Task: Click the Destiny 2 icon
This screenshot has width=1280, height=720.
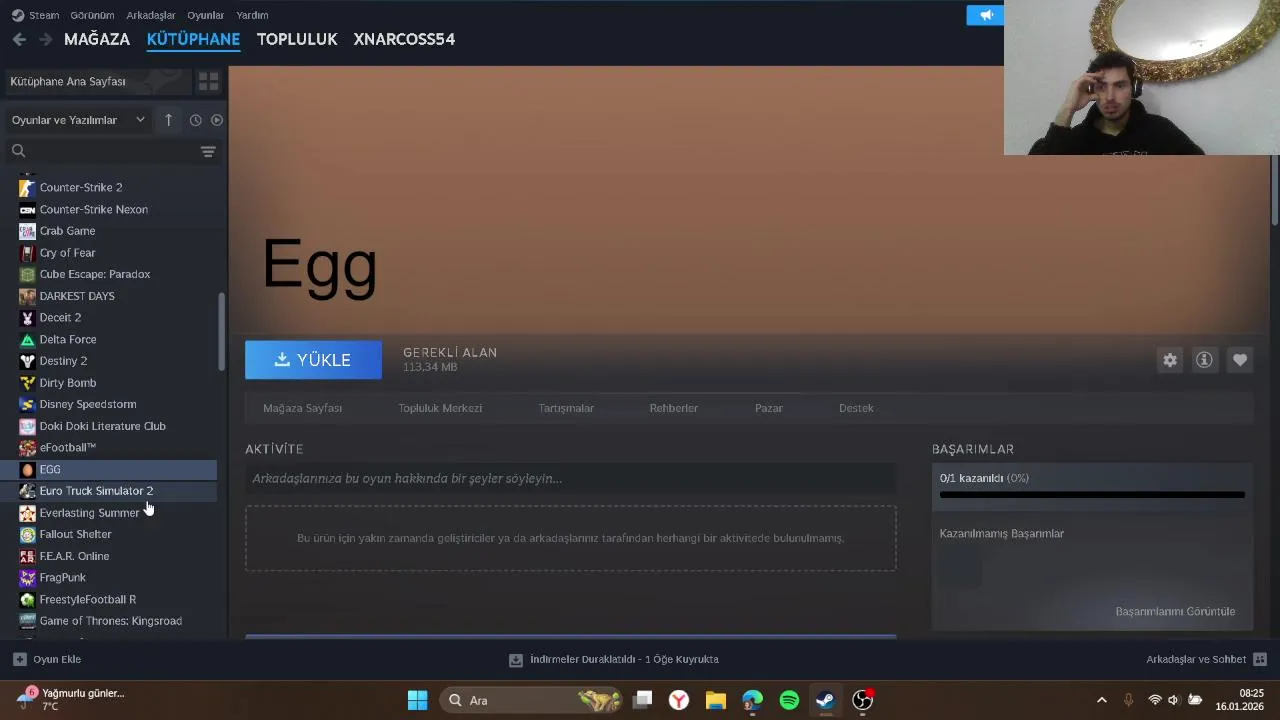Action: coord(27,361)
